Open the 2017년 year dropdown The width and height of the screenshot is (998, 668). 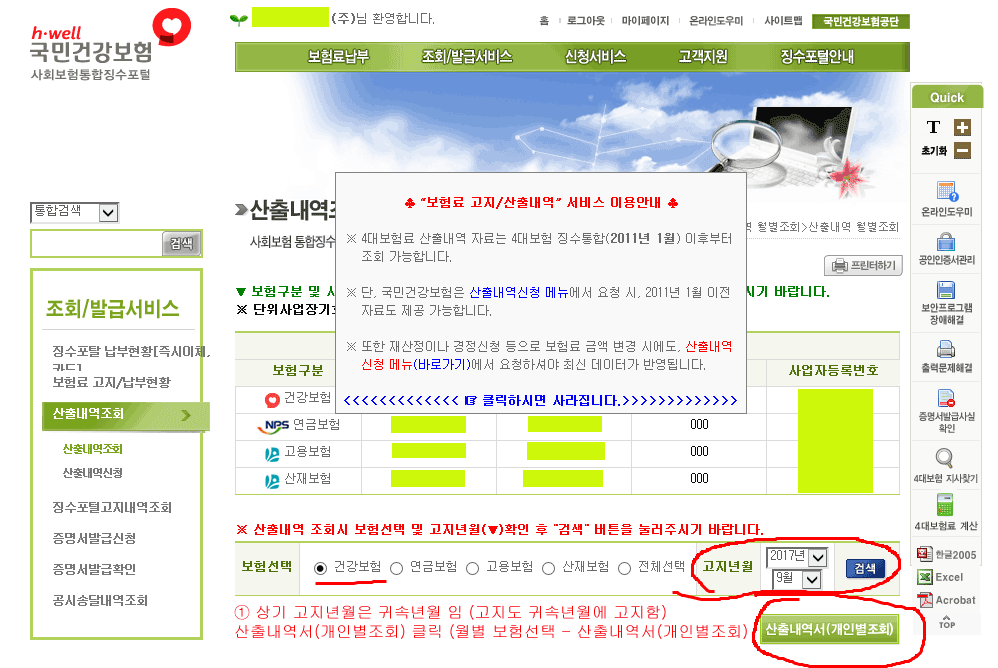click(796, 557)
